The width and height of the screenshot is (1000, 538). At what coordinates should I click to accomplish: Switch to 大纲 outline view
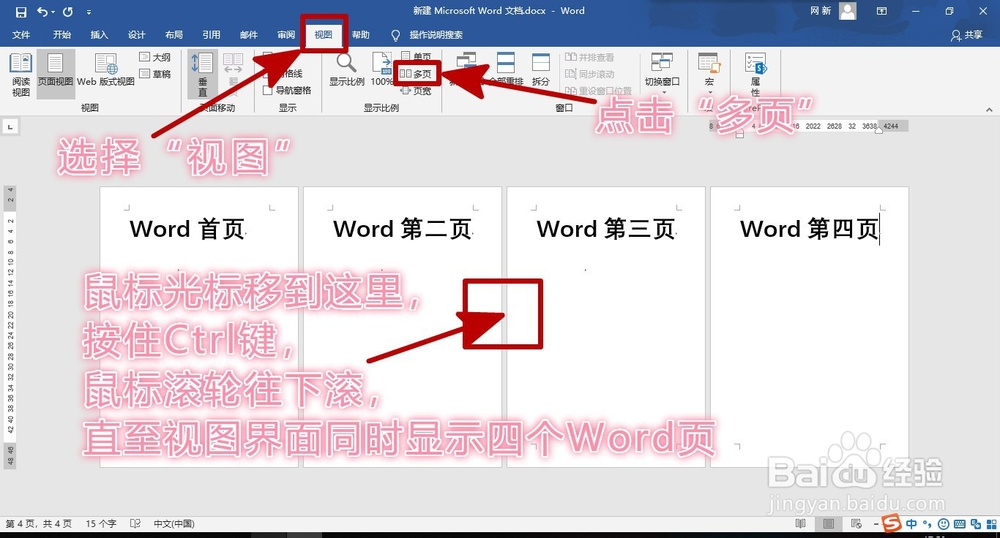point(155,57)
